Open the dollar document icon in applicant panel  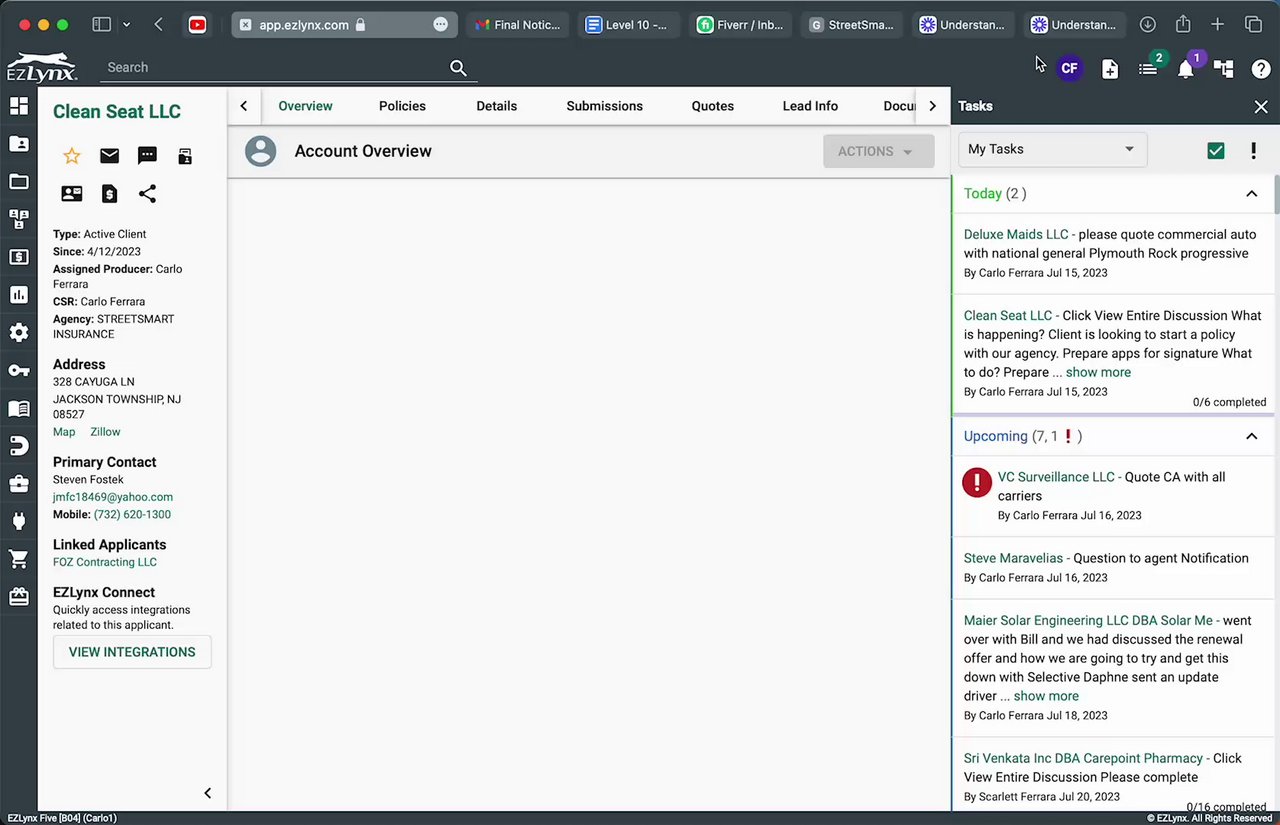[x=109, y=194]
